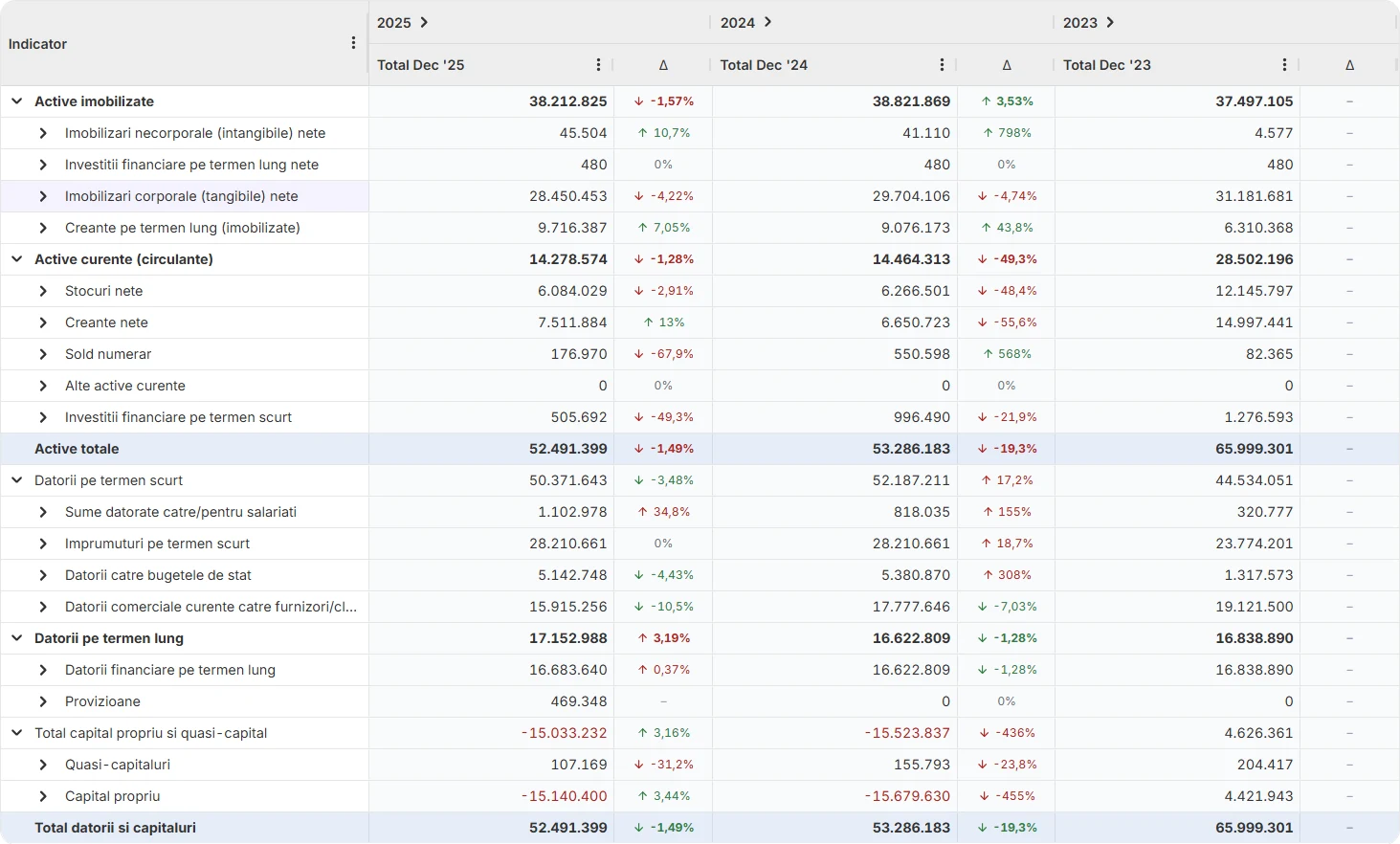Expand the Quasi-capitaluri row

(43, 765)
